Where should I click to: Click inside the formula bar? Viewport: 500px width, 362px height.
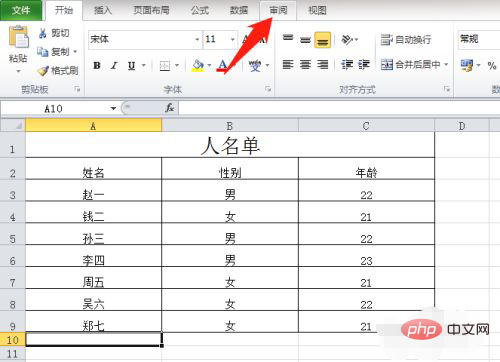(339, 108)
